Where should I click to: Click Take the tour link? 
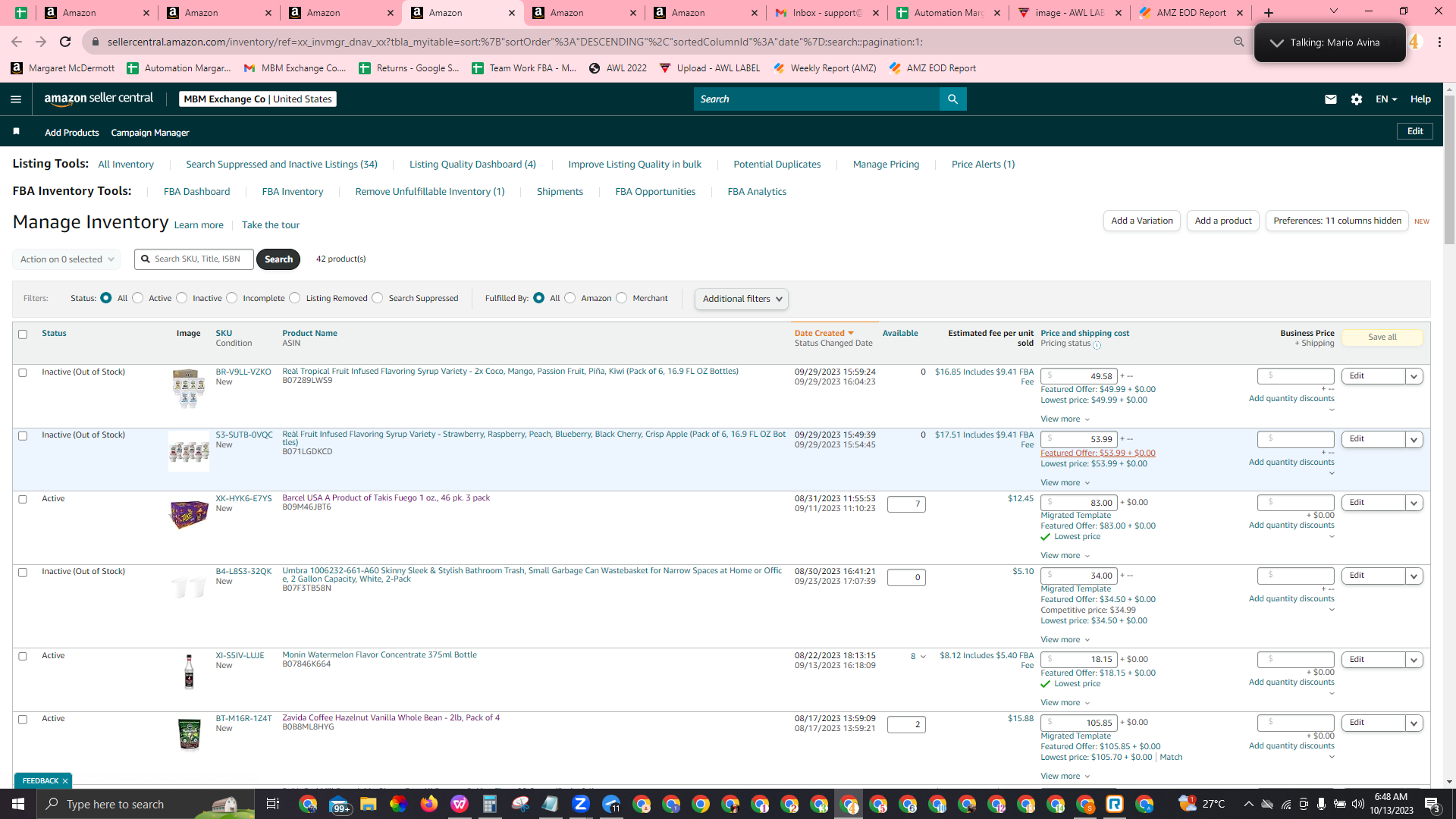pyautogui.click(x=271, y=225)
